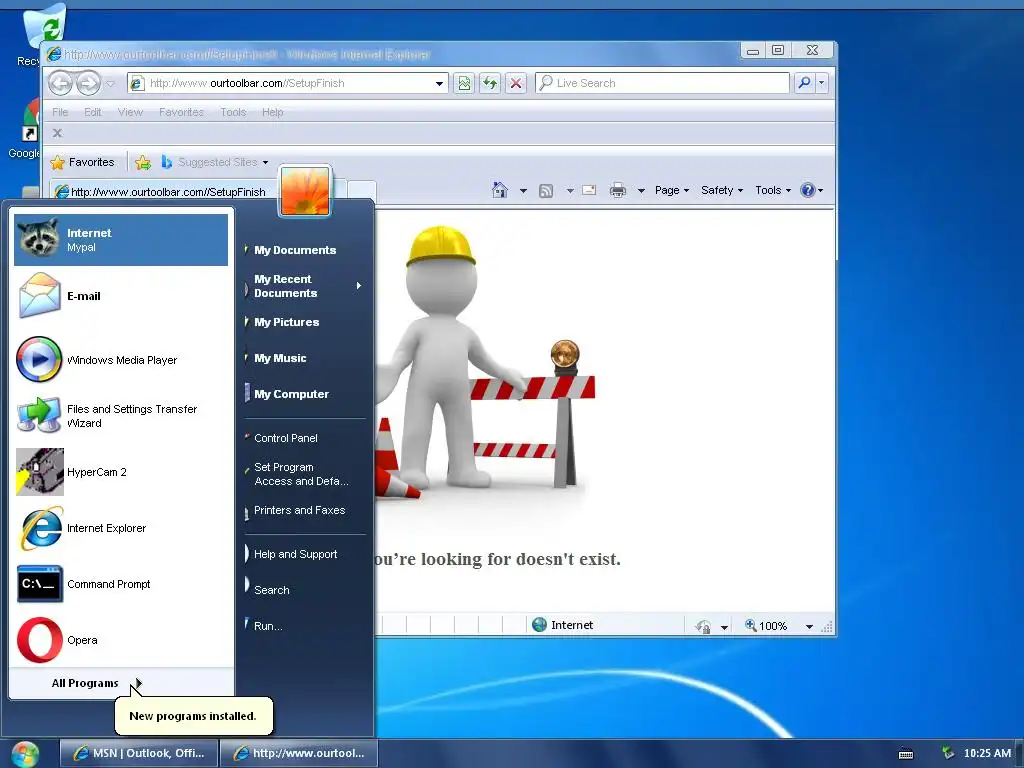The width and height of the screenshot is (1024, 768).
Task: Click the Internet security zone indicator
Action: pyautogui.click(x=562, y=625)
